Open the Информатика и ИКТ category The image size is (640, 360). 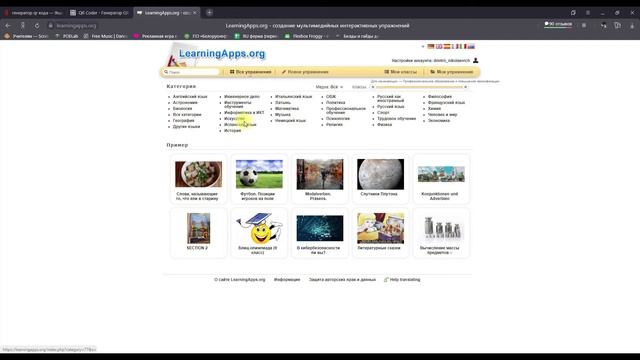click(244, 113)
